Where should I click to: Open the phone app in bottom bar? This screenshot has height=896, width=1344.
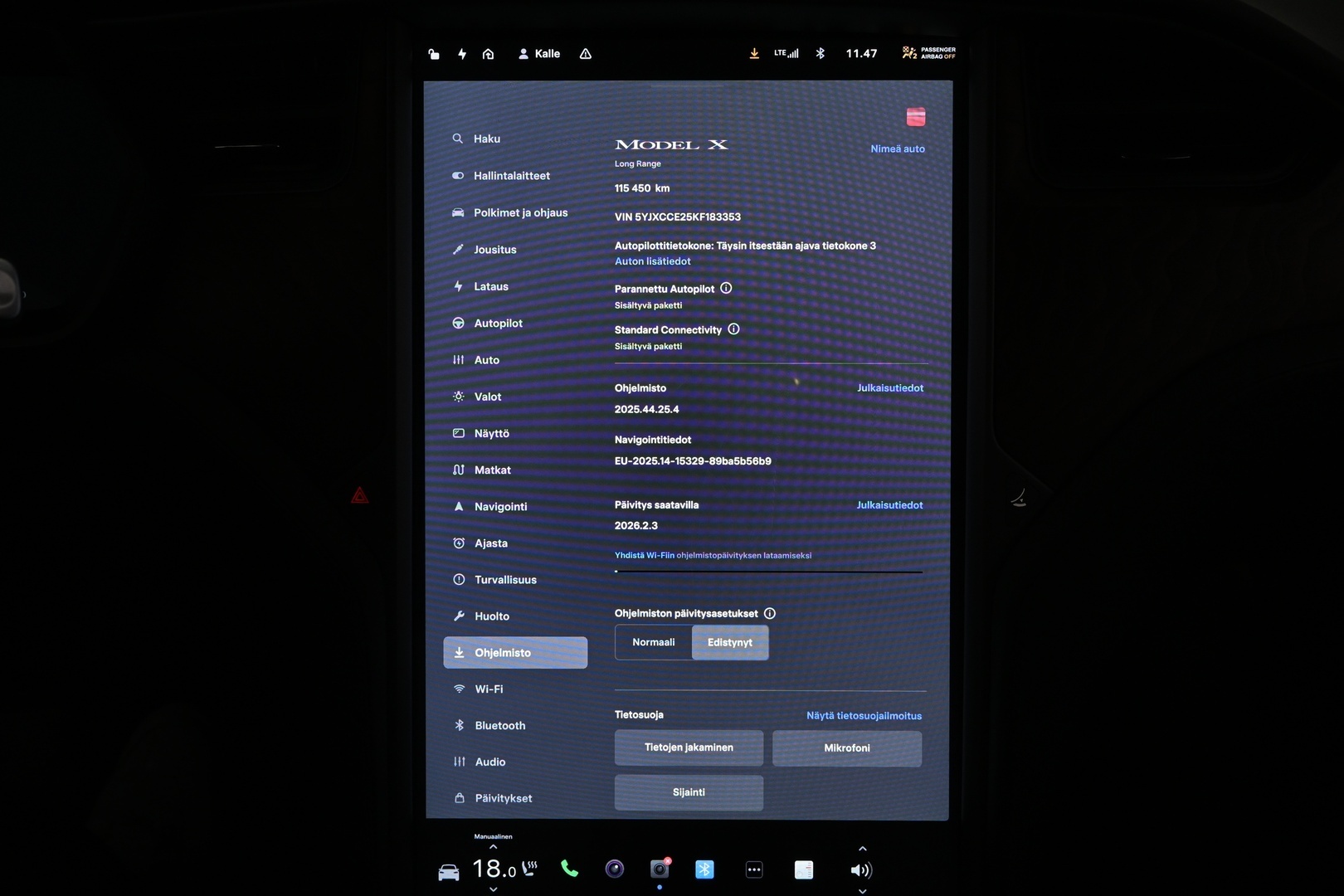[569, 869]
